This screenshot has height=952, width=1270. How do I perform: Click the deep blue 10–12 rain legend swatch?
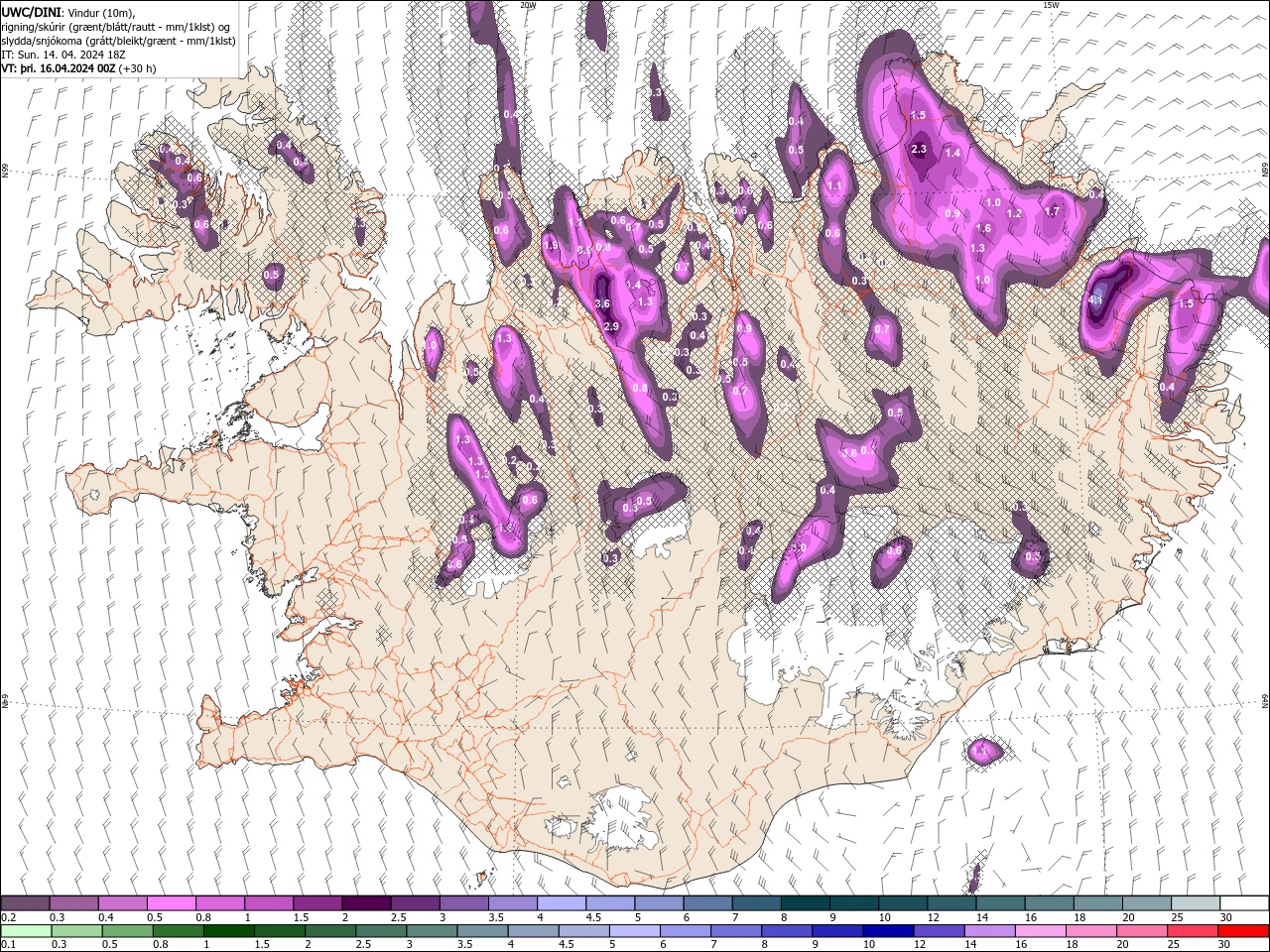[x=888, y=931]
